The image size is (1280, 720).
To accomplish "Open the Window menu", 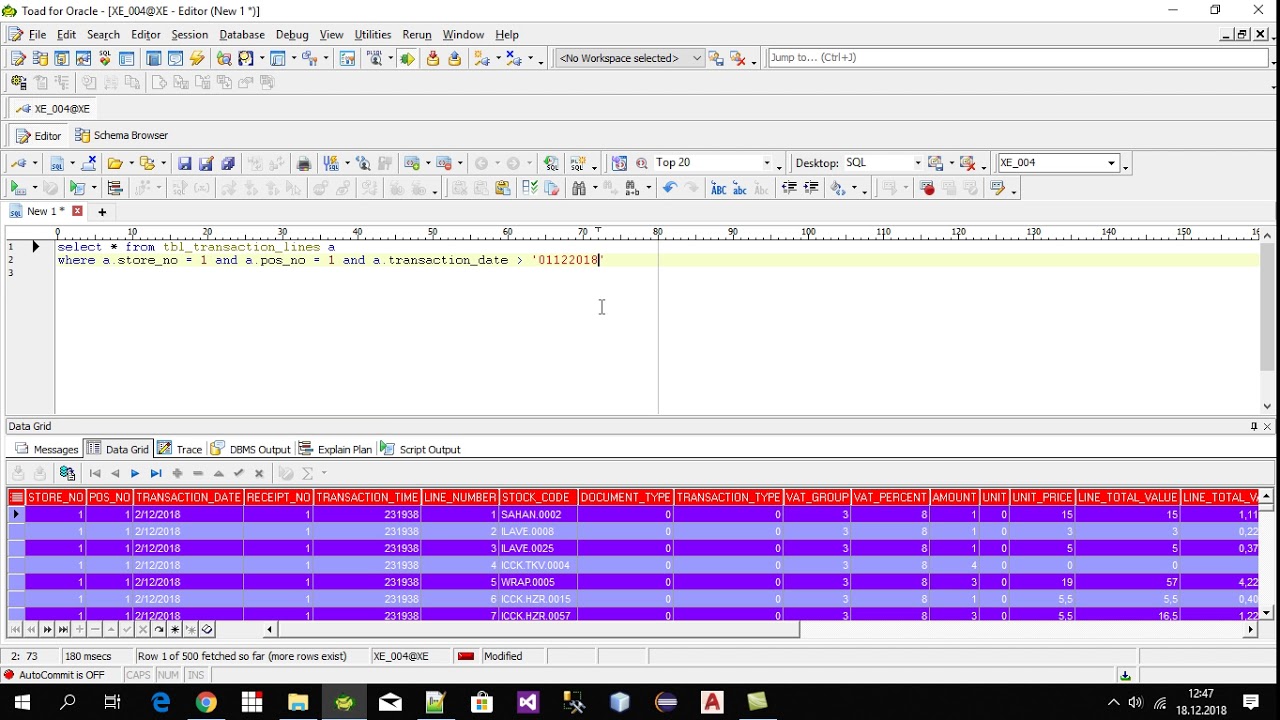I will 463,35.
